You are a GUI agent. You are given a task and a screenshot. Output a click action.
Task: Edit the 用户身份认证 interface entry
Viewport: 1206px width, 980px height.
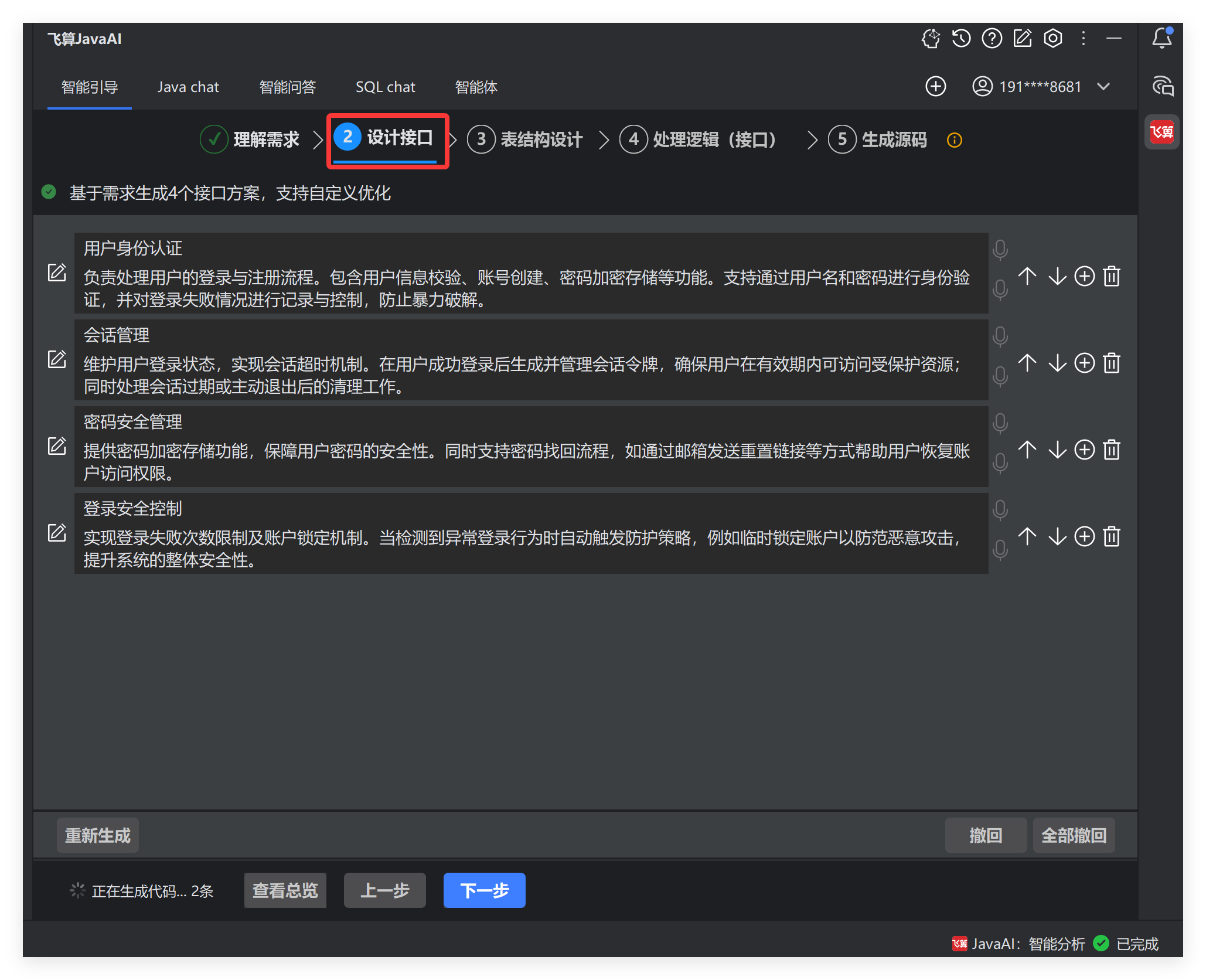click(x=57, y=273)
